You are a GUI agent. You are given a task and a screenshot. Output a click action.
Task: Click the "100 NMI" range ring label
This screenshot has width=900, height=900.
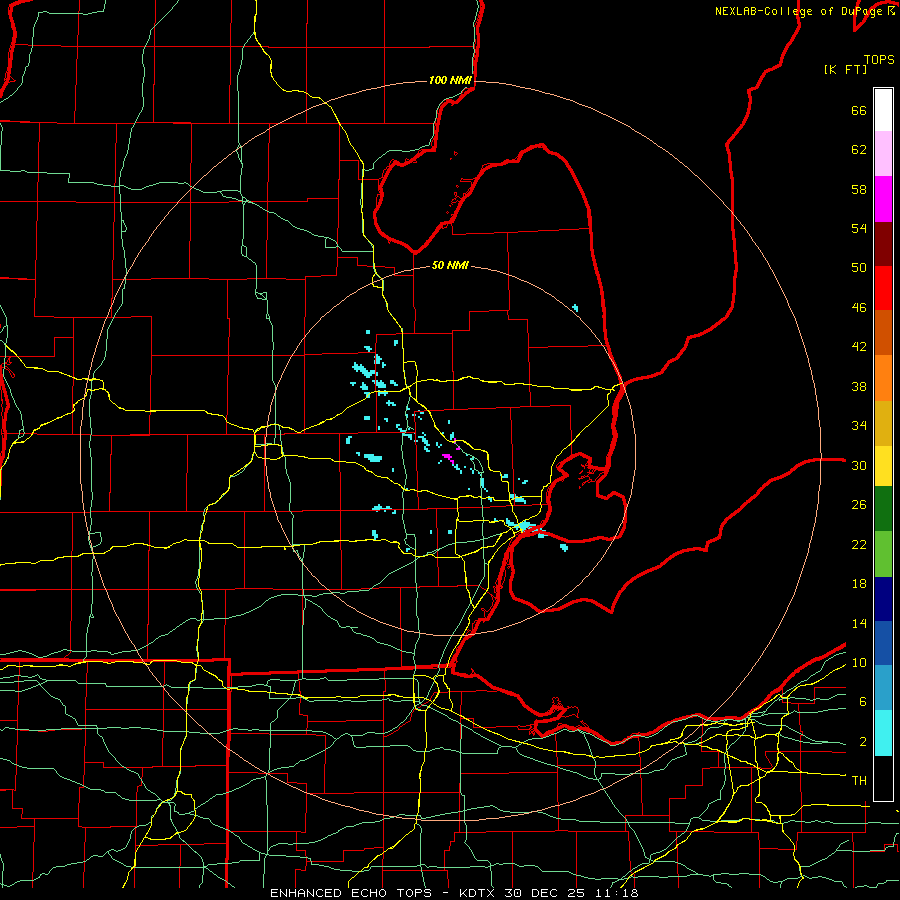point(450,80)
